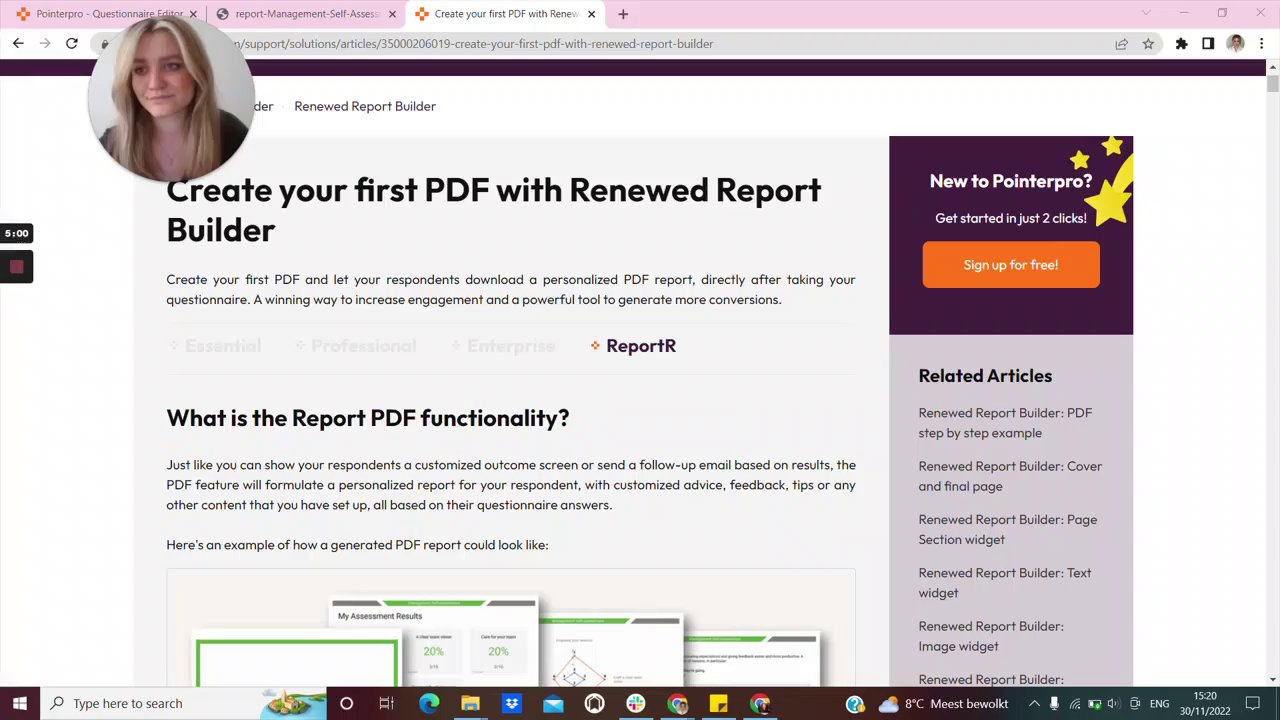Screen dimensions: 1280x720
Task: Open the clock showing 15:20
Action: (x=1205, y=703)
